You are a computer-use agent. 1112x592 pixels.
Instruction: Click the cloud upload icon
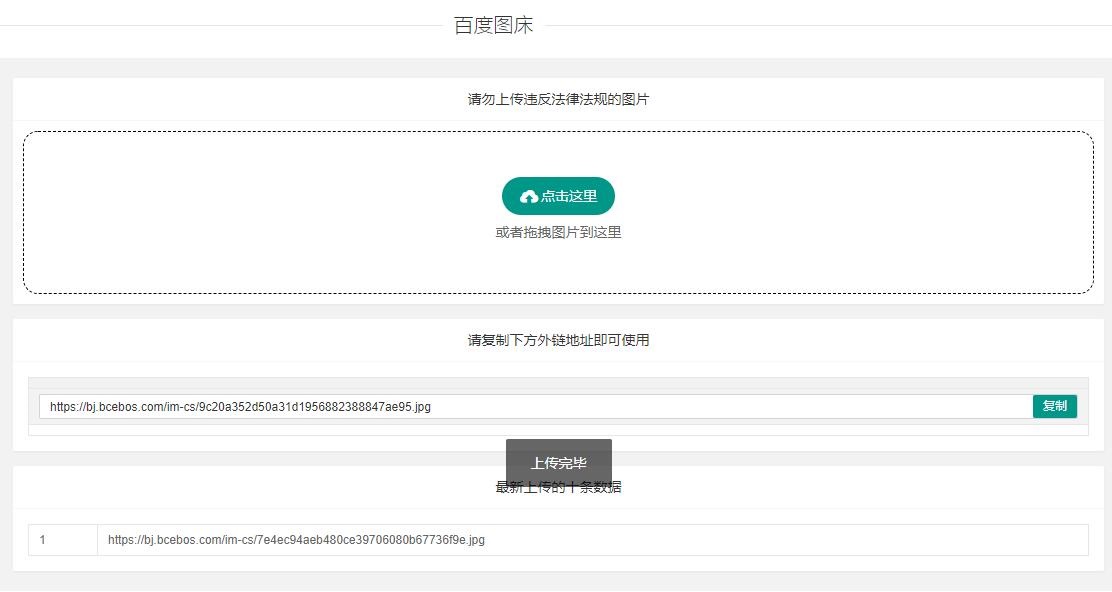coord(528,196)
